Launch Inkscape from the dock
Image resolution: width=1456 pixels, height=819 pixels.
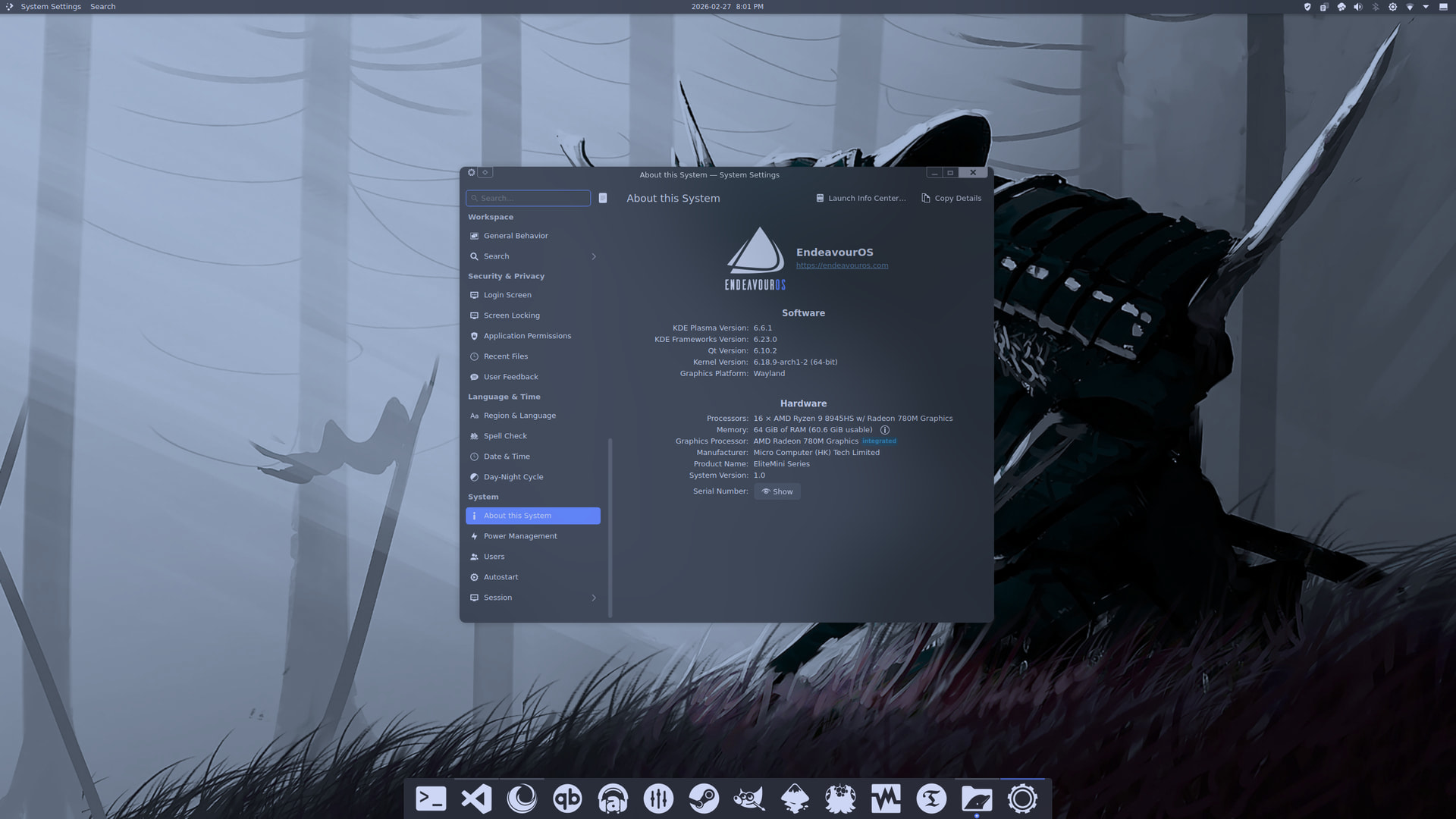tap(795, 799)
